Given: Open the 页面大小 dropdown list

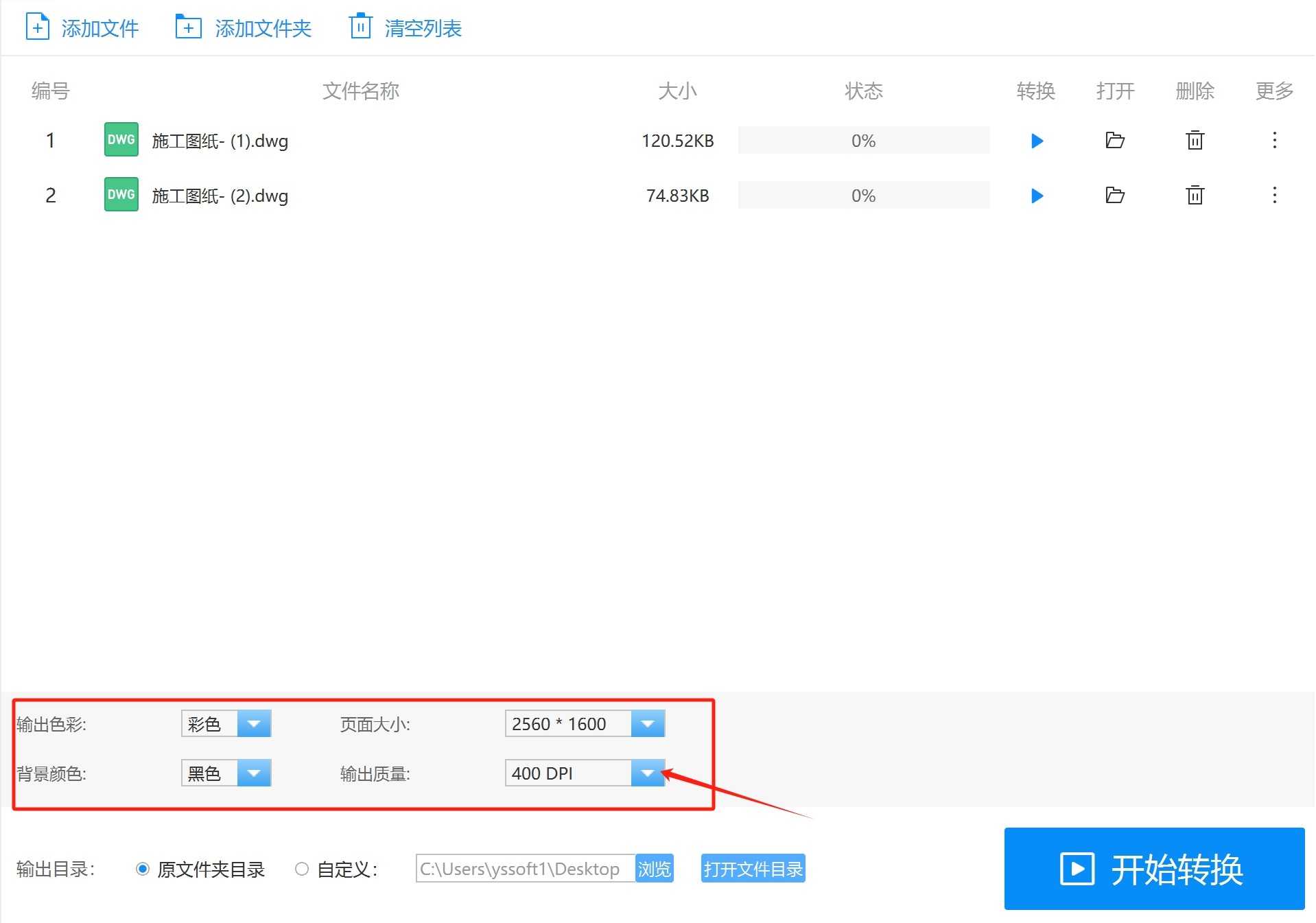Looking at the screenshot, I should coord(647,724).
